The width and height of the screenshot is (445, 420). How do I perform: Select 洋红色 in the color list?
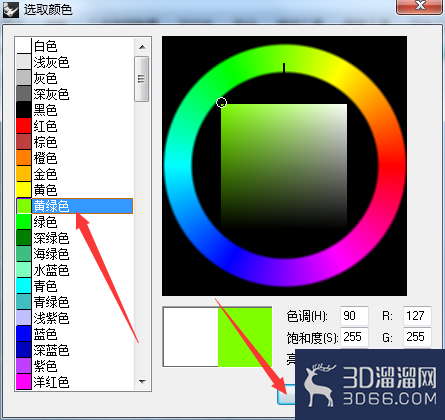75,382
